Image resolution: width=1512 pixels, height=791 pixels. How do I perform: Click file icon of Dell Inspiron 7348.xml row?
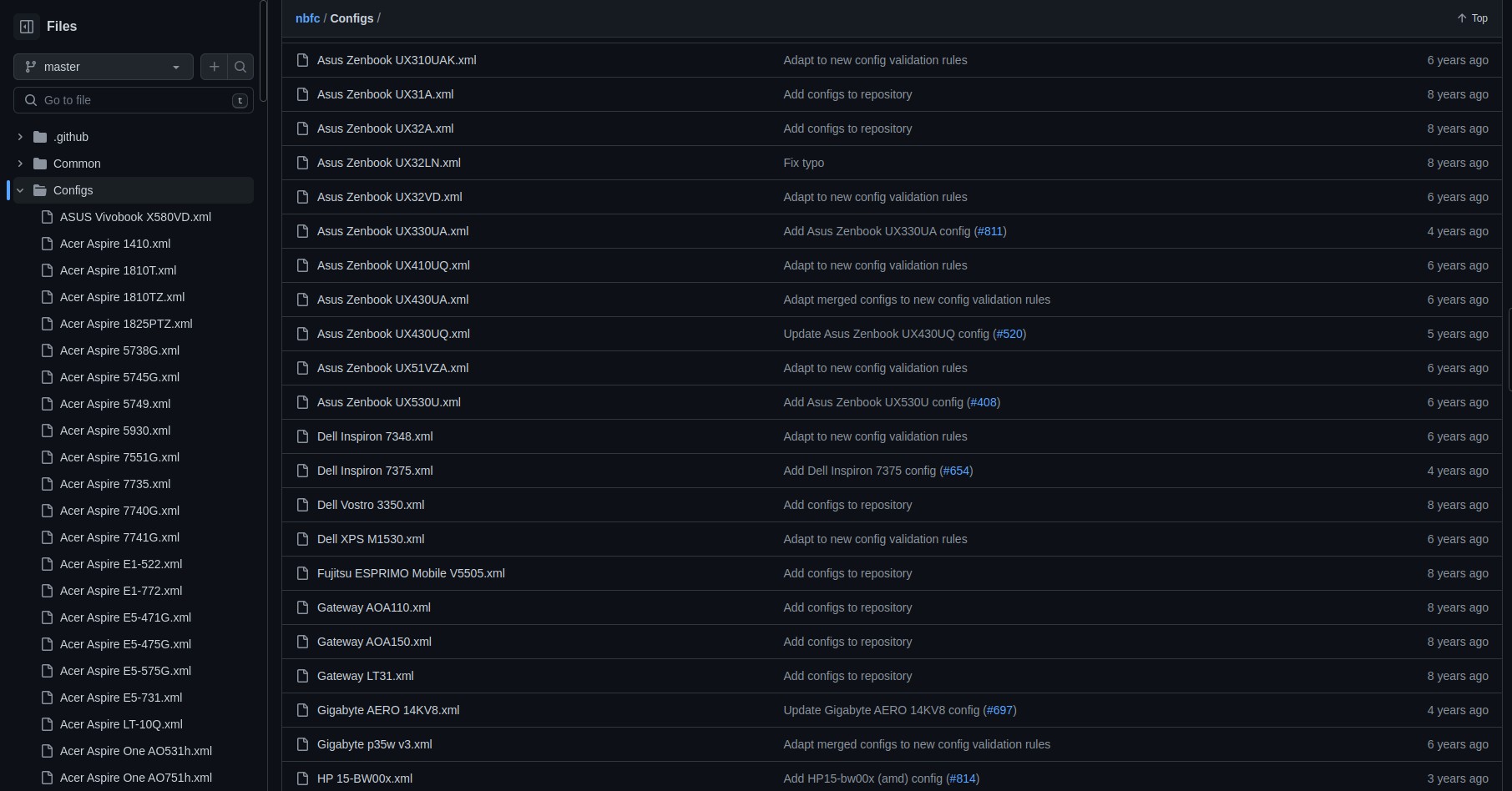302,436
